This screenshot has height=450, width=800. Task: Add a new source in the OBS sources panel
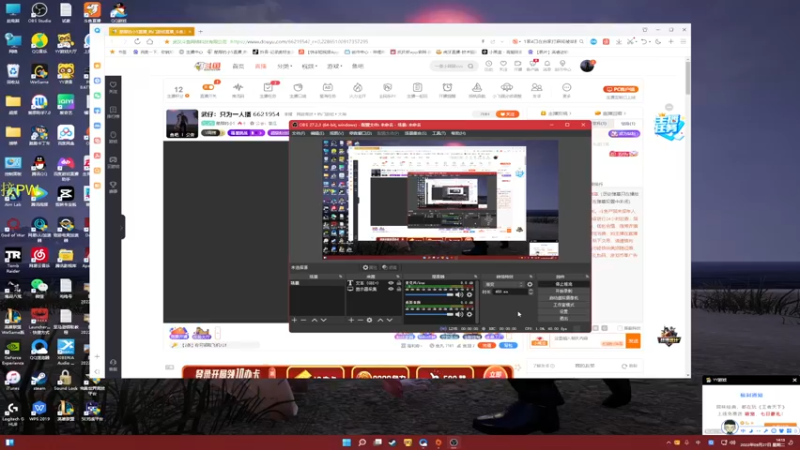pos(351,320)
